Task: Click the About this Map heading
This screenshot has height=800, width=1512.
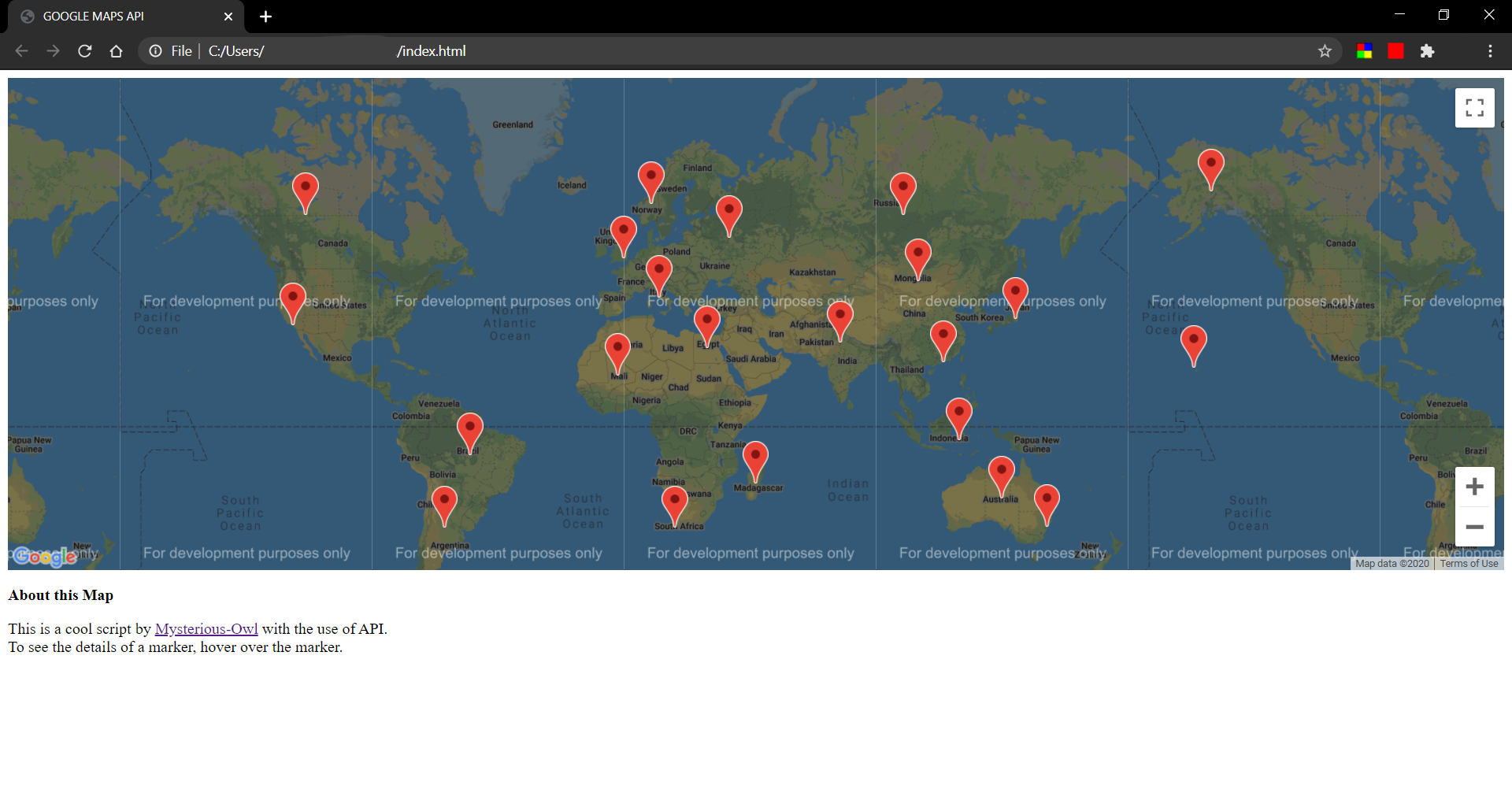Action: [x=61, y=596]
